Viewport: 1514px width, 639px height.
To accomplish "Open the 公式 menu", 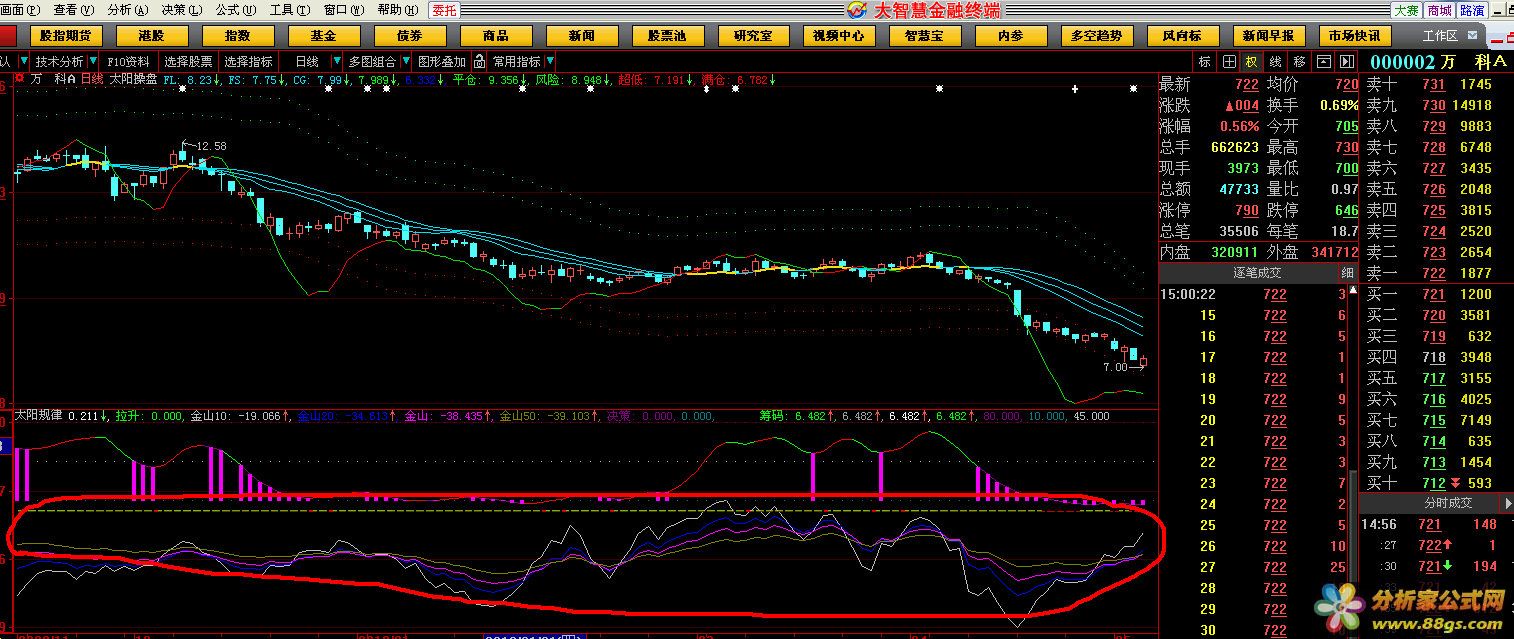I will coord(230,10).
